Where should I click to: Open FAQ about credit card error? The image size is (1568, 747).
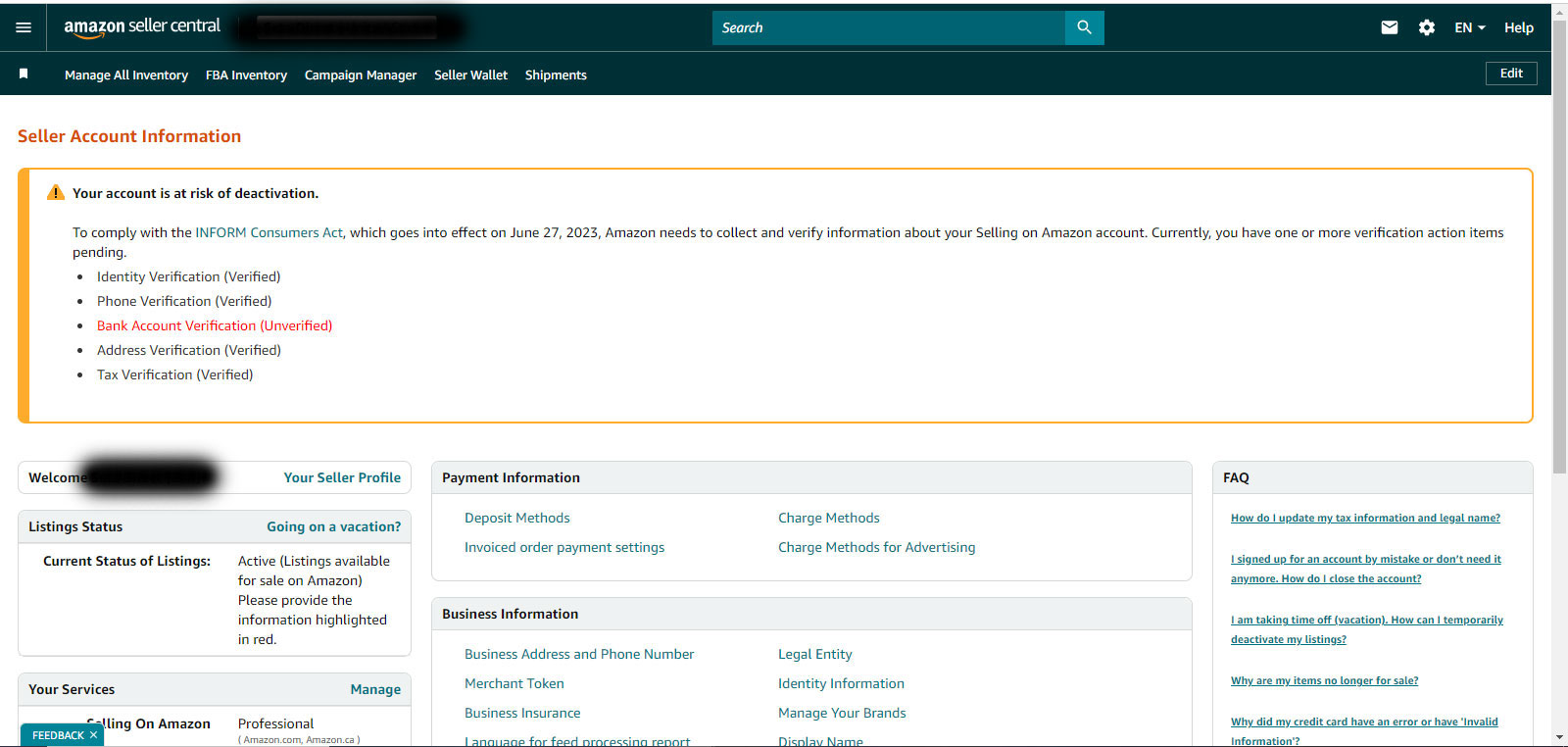coord(1364,730)
